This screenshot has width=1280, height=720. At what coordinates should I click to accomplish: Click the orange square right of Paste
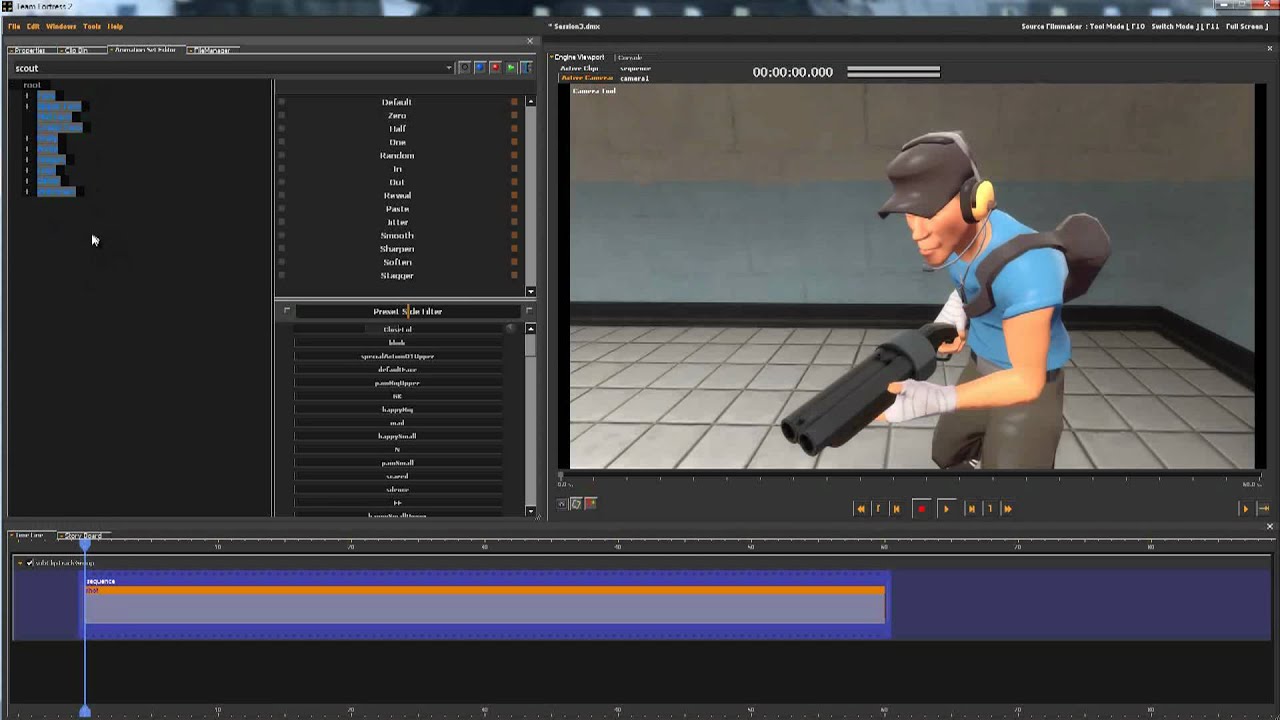pos(515,209)
